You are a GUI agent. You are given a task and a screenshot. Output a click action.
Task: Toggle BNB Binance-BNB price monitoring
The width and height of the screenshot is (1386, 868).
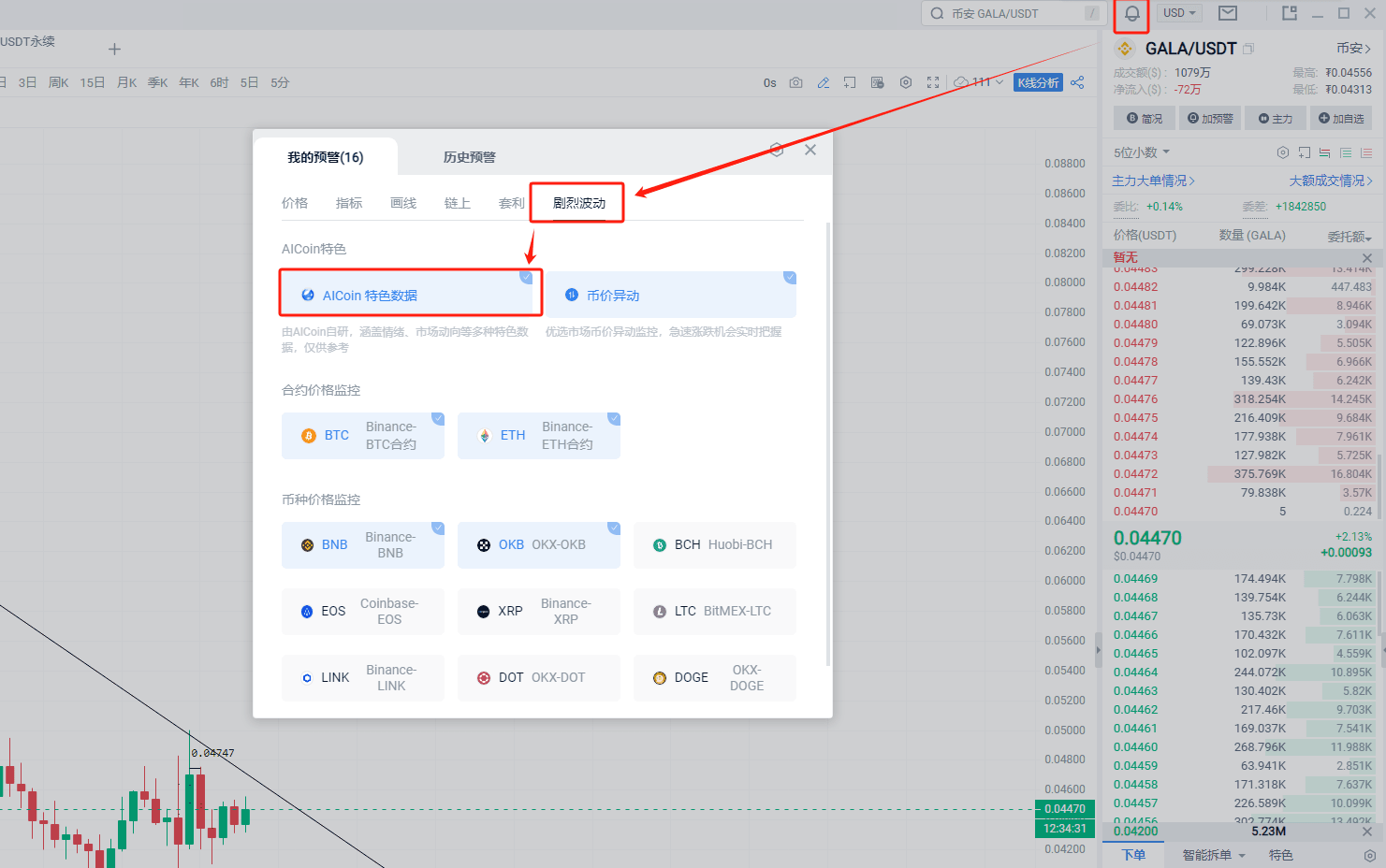coord(363,545)
